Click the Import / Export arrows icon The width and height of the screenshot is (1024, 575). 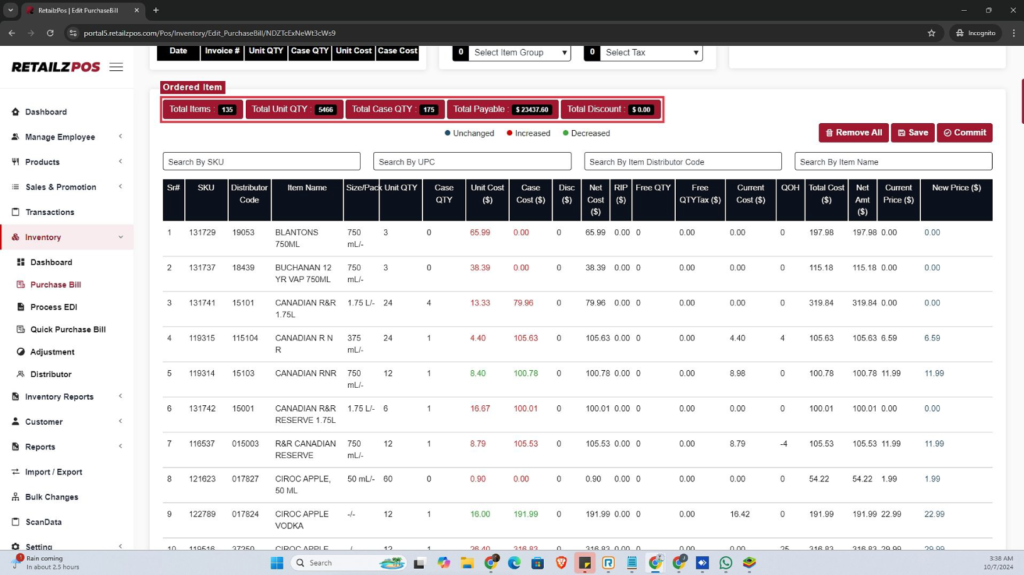tap(16, 472)
